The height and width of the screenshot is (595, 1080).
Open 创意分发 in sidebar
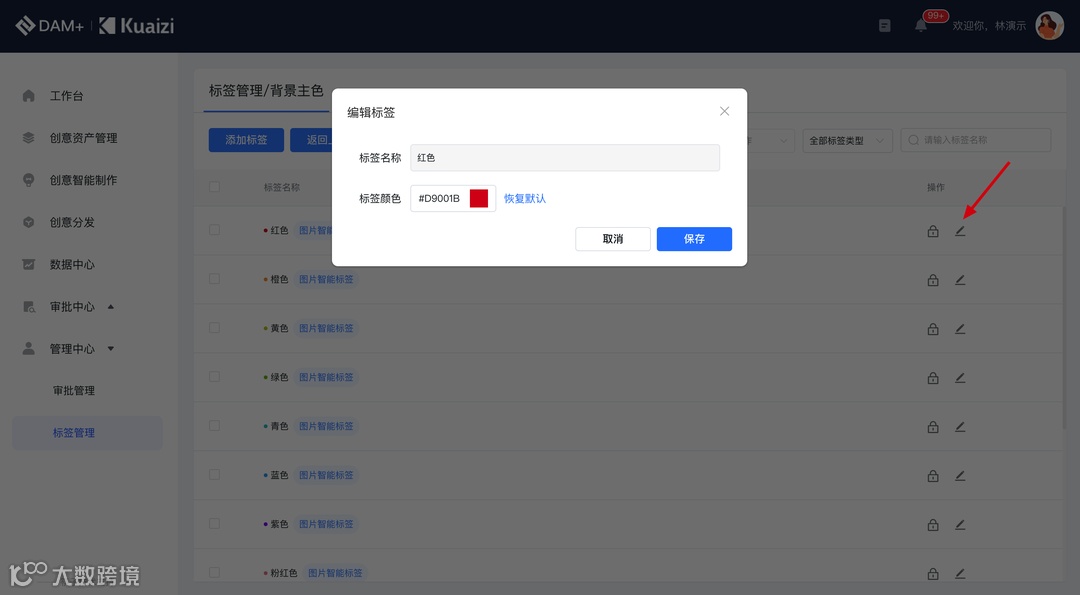[x=72, y=222]
